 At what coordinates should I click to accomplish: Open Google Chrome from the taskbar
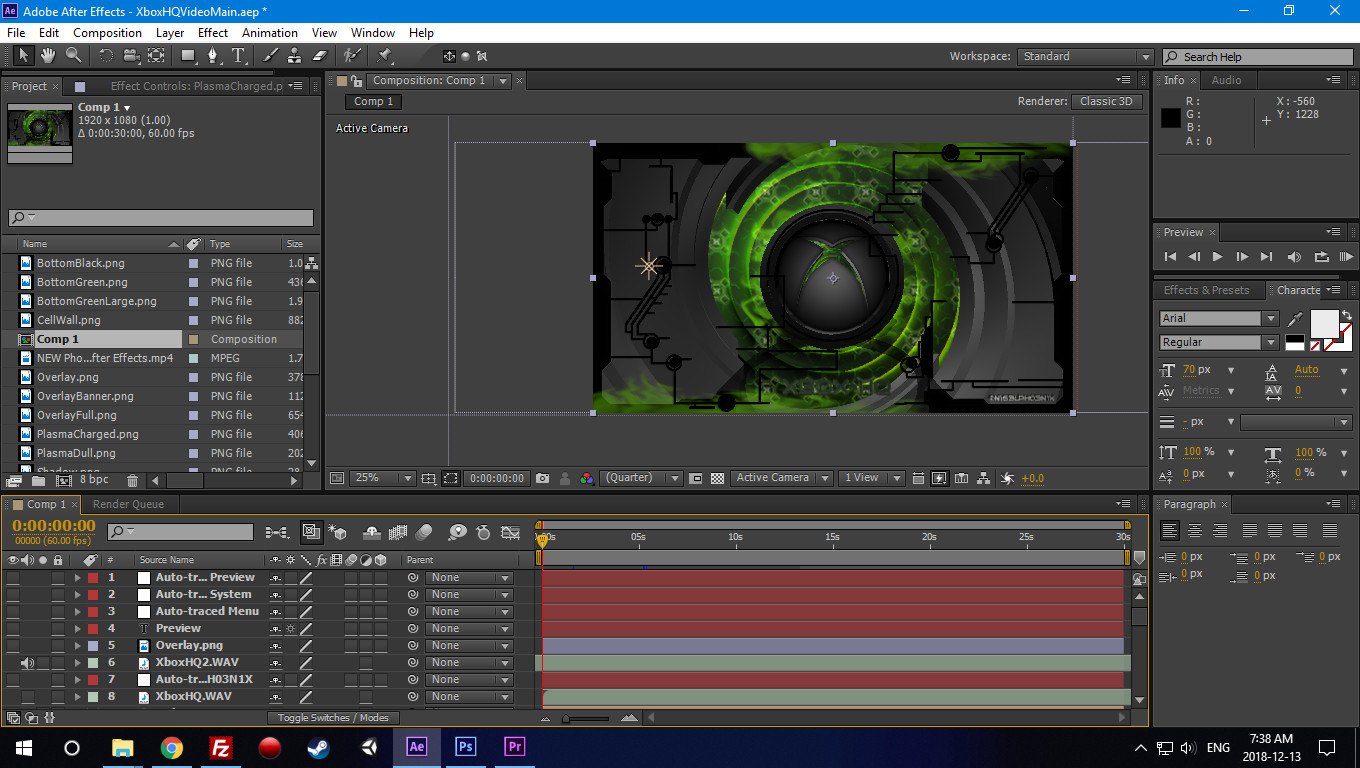(x=172, y=747)
